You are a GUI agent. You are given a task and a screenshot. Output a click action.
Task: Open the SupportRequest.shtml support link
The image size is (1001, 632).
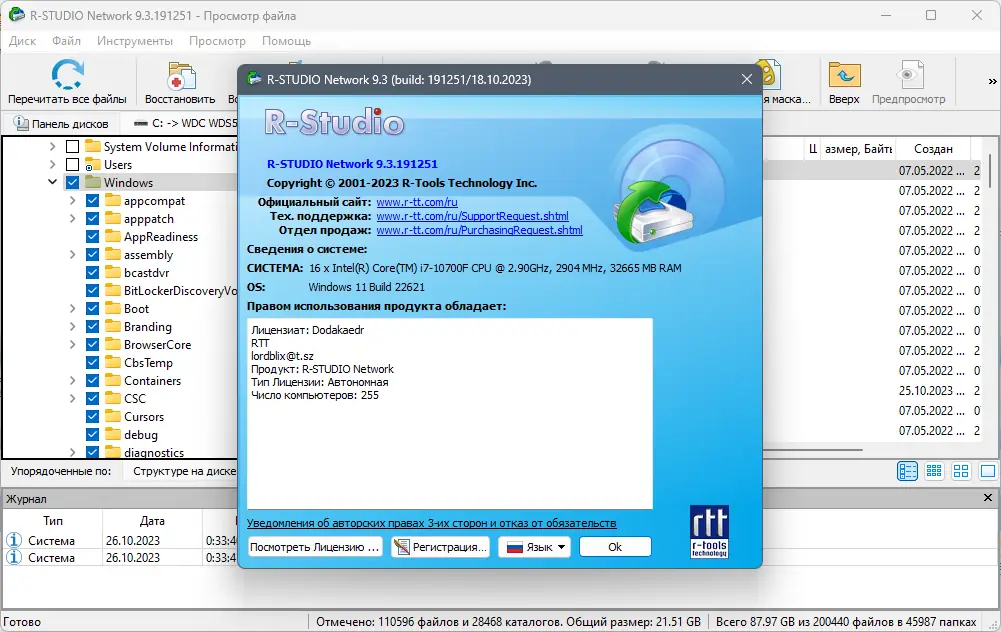472,216
